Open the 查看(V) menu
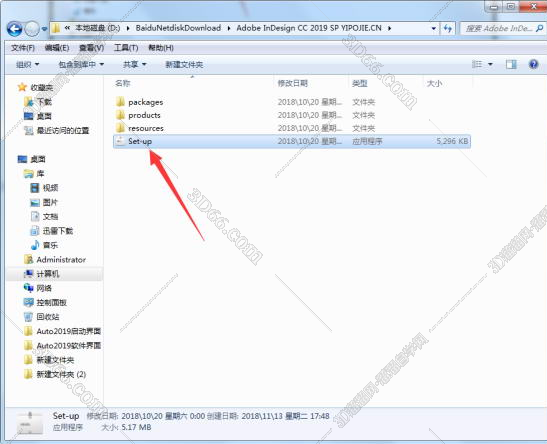547x444 pixels. point(91,48)
